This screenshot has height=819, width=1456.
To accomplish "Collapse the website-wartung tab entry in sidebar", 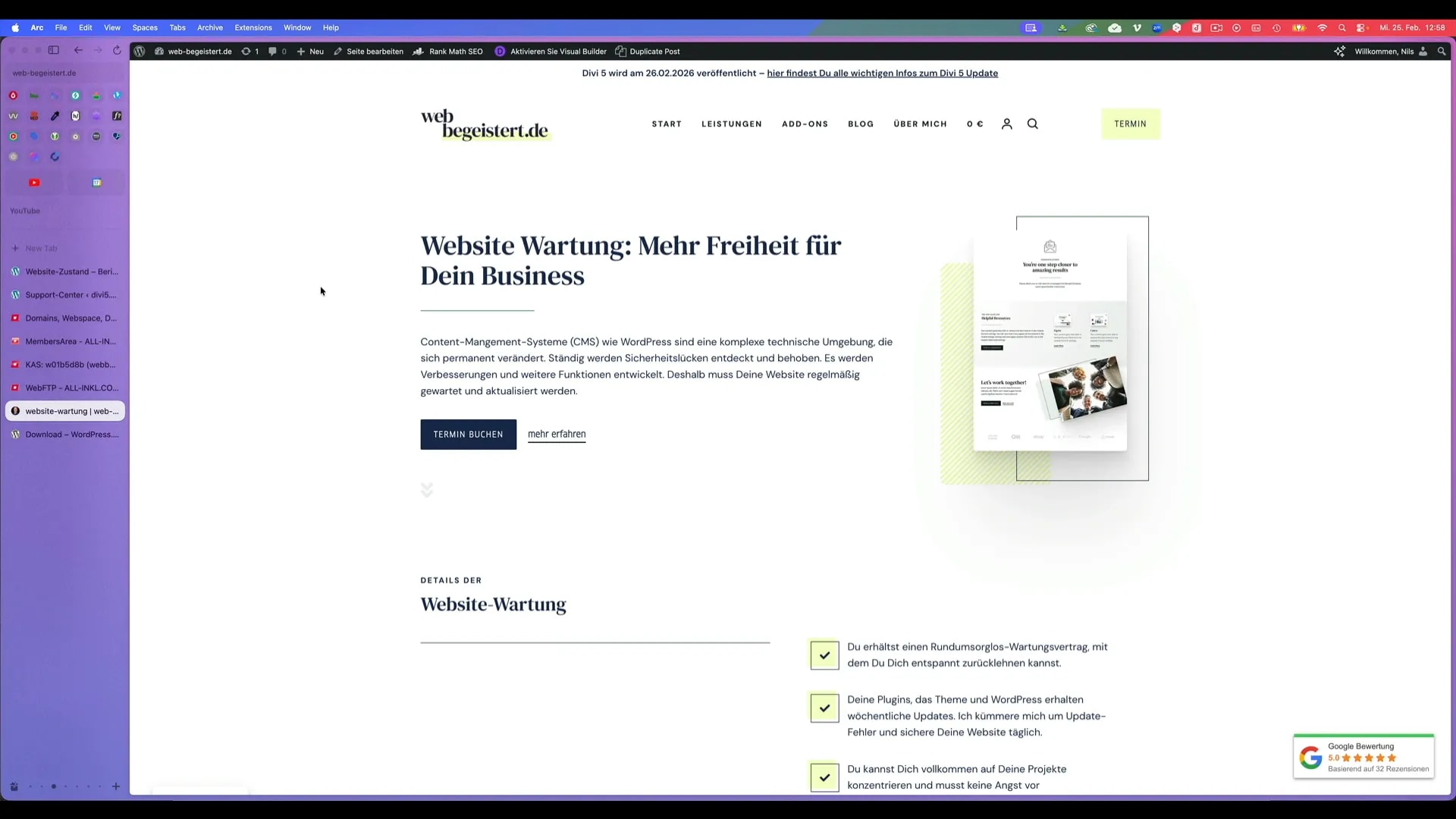I will 64,410.
